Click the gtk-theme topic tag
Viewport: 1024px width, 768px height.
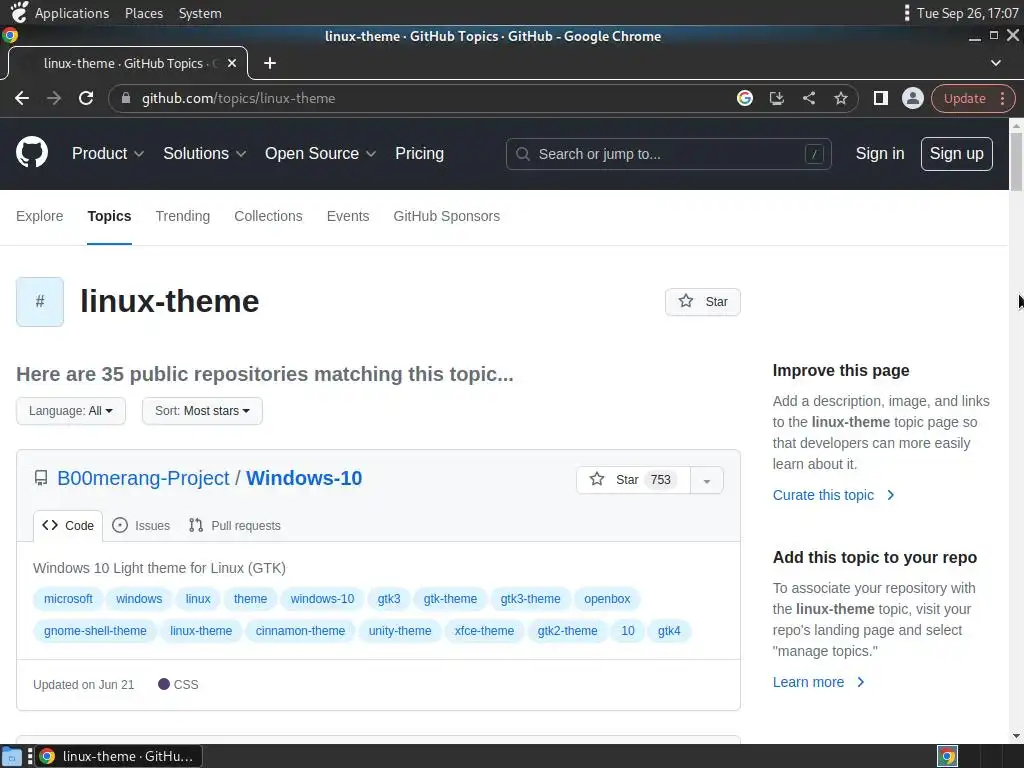450,599
